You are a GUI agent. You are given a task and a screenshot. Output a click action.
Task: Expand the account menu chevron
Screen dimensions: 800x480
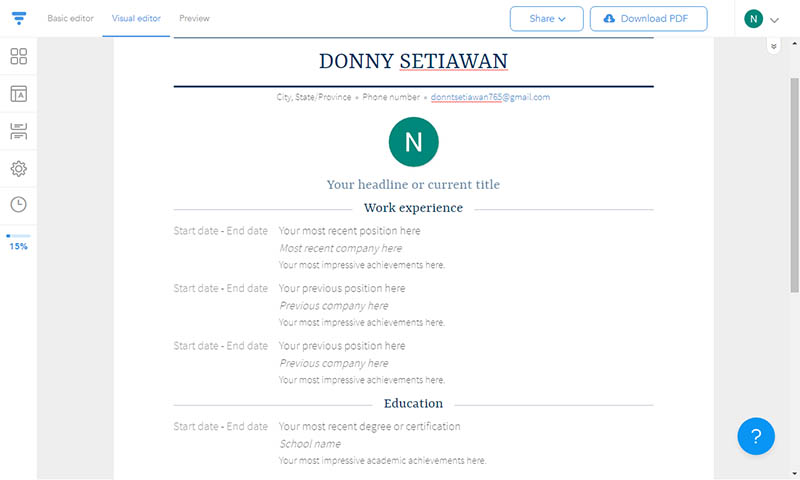[x=774, y=20]
